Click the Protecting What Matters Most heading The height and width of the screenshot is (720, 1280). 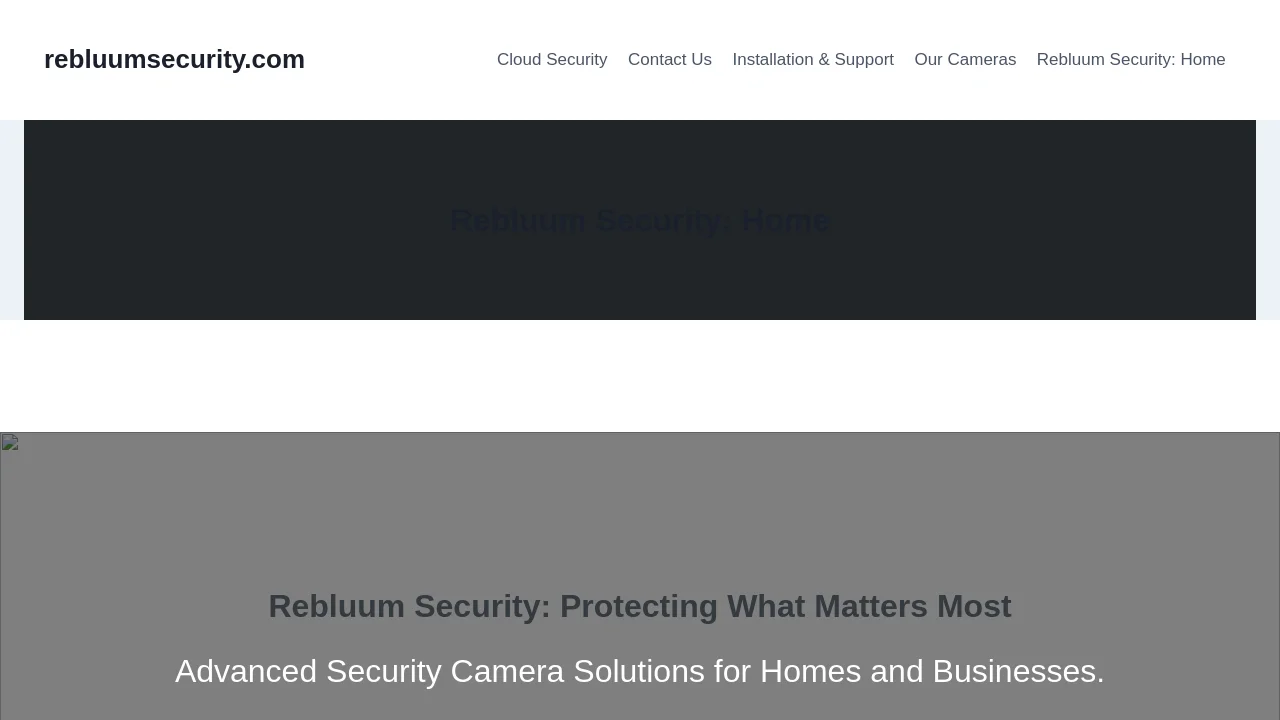coord(640,607)
